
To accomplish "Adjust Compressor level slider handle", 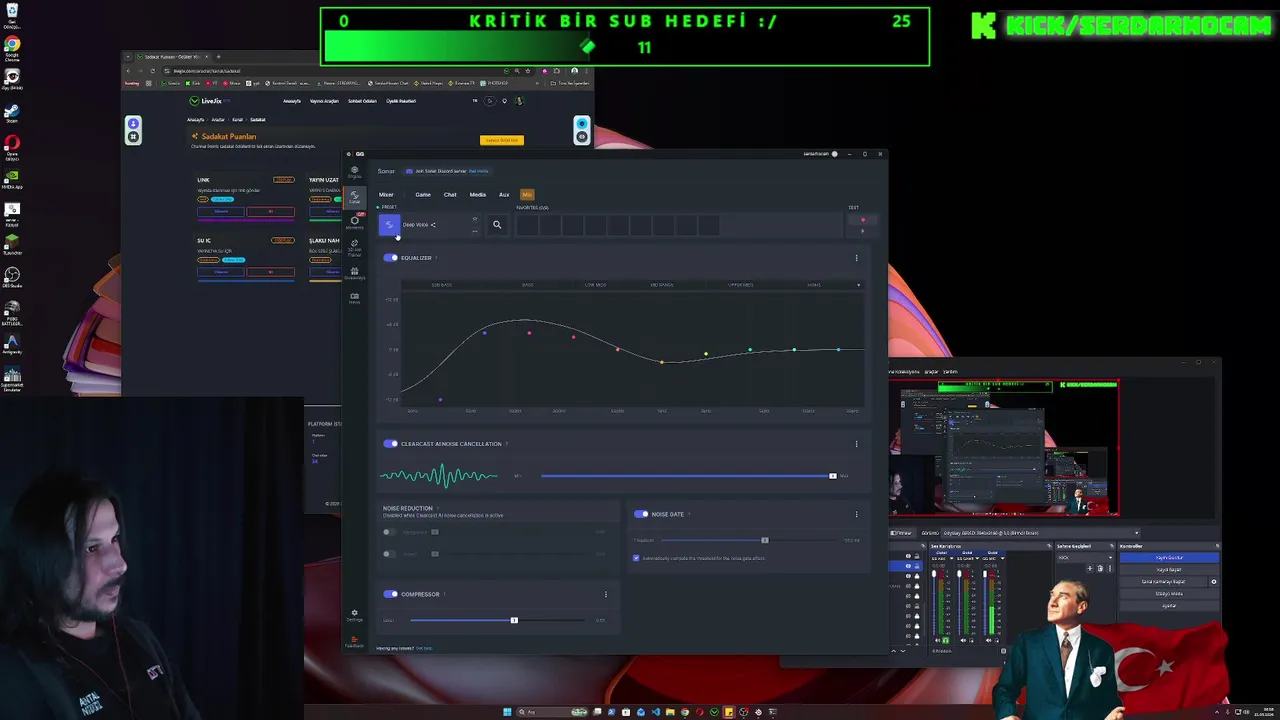I will (x=514, y=620).
